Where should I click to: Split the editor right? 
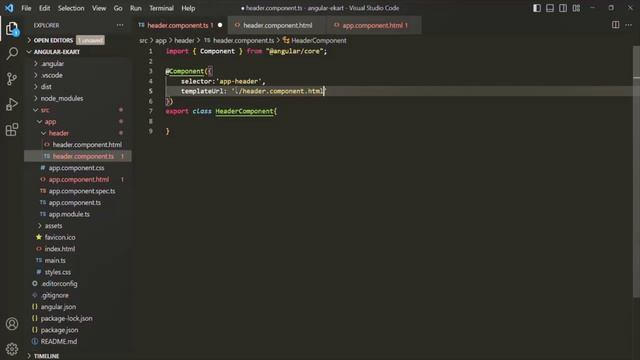616,25
